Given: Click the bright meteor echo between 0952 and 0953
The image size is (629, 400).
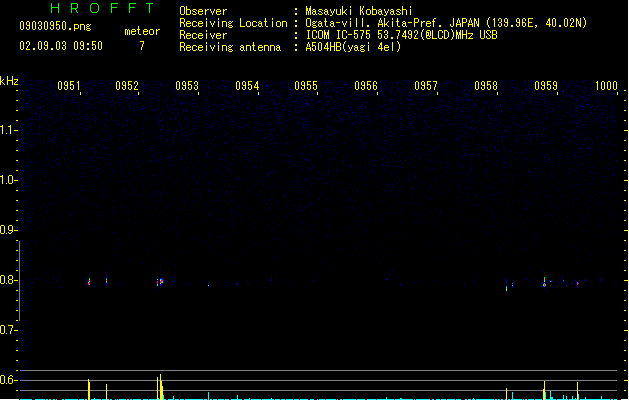Looking at the screenshot, I should (x=160, y=282).
